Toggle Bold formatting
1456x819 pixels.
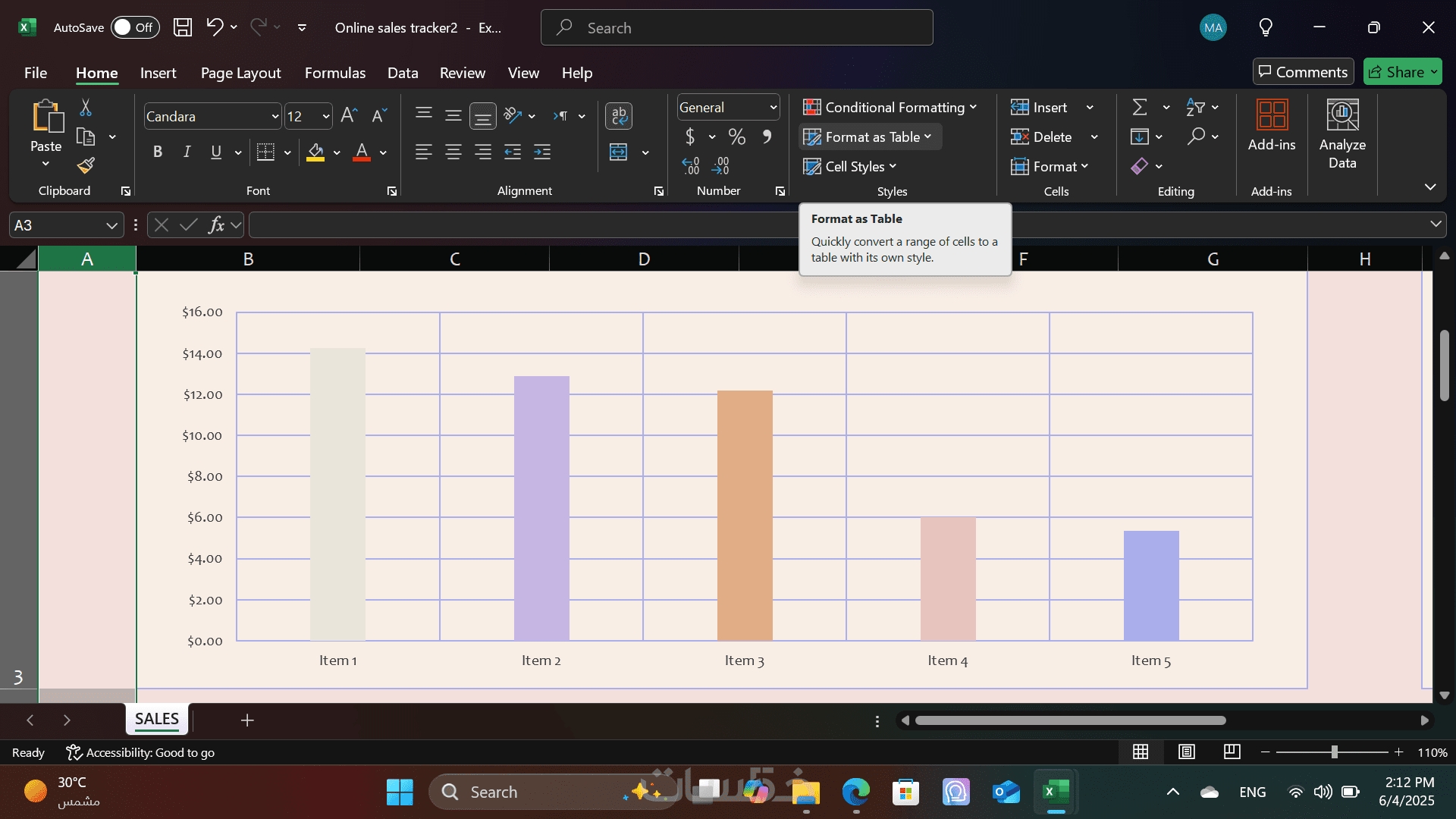pos(158,152)
